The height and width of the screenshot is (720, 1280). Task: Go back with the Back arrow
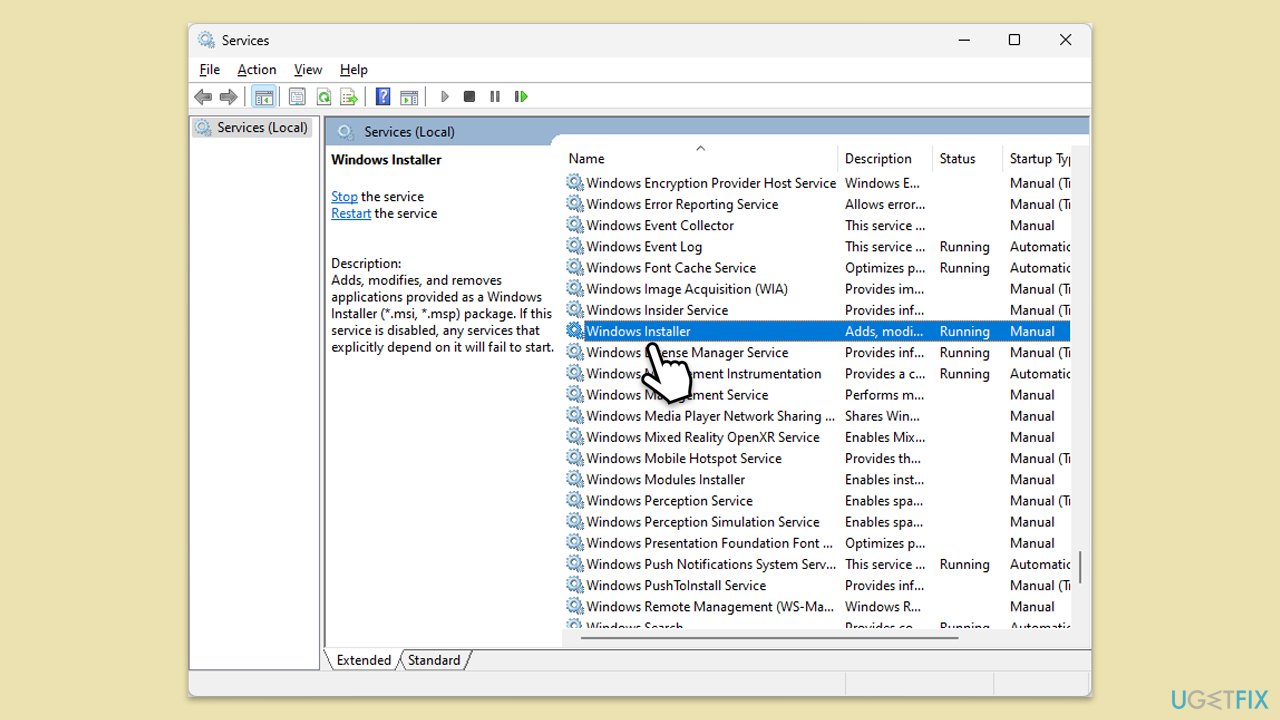click(x=203, y=97)
